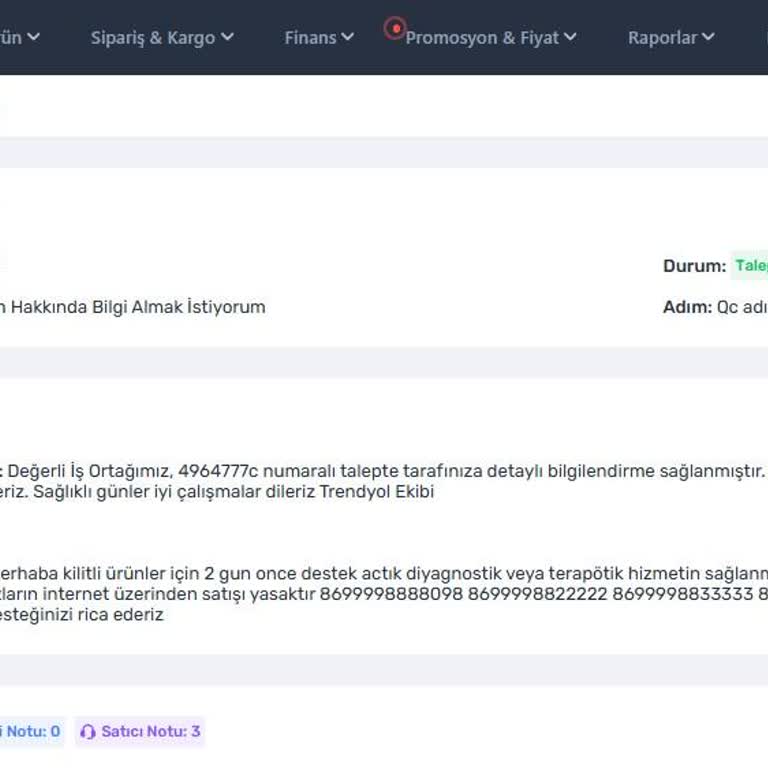Viewport: 768px width, 768px height.
Task: Click the red notification dot on Promosyon
Action: coord(395,28)
